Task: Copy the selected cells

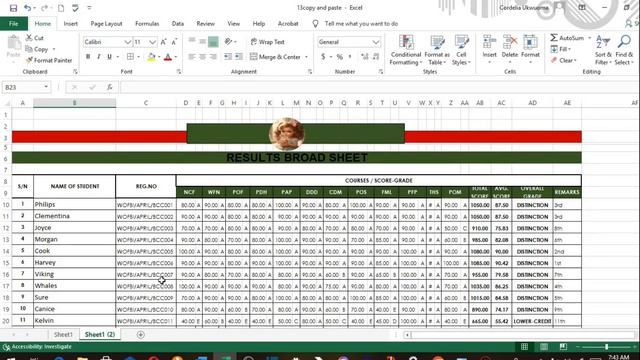Action: tap(37, 49)
